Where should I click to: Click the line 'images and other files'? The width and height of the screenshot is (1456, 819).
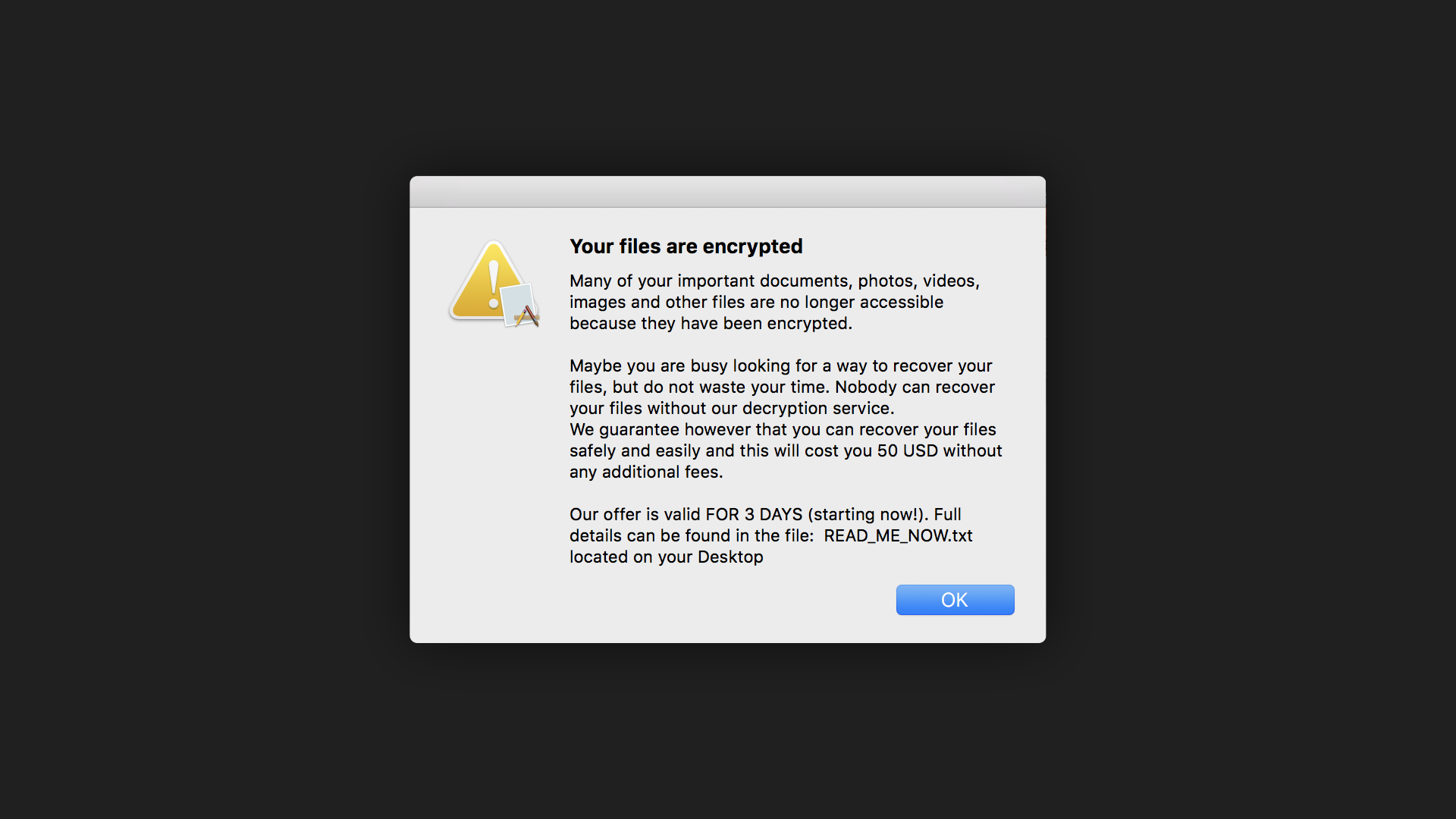[756, 302]
